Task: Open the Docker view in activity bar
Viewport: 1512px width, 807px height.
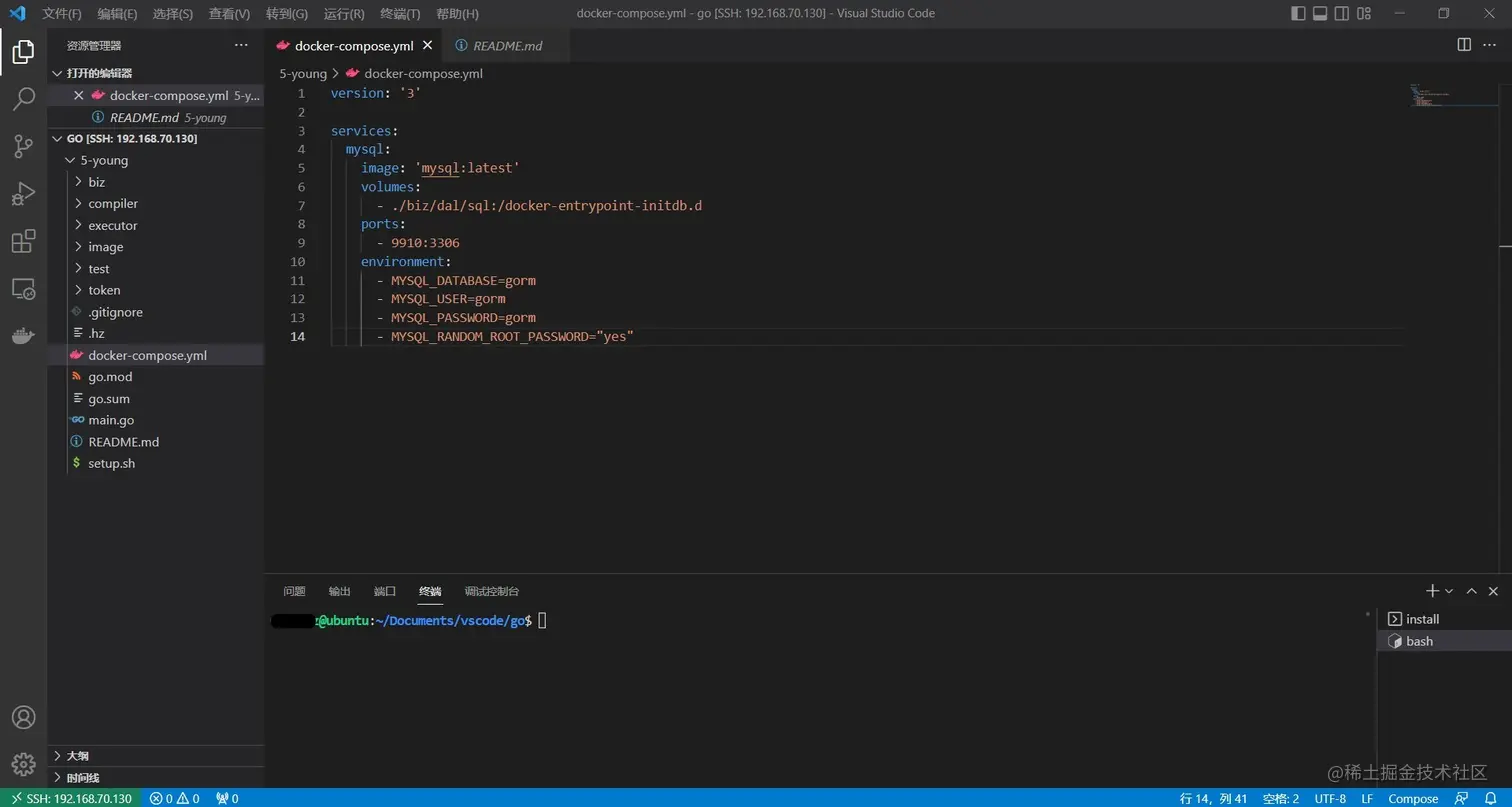Action: coord(23,336)
